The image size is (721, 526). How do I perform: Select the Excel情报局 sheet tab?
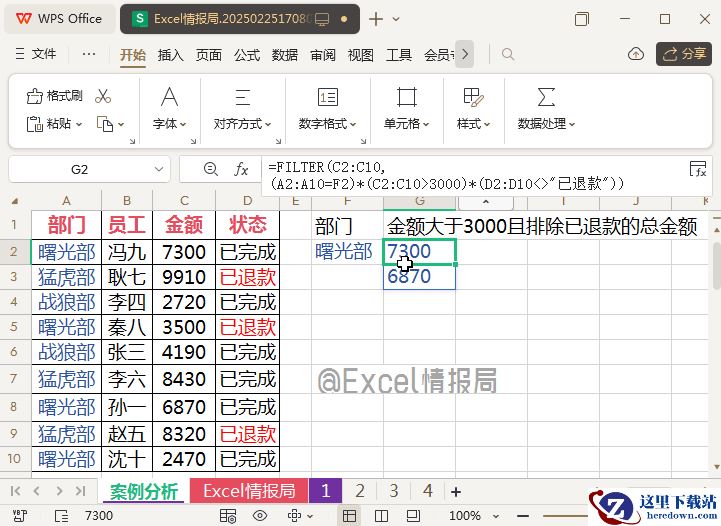coord(249,491)
